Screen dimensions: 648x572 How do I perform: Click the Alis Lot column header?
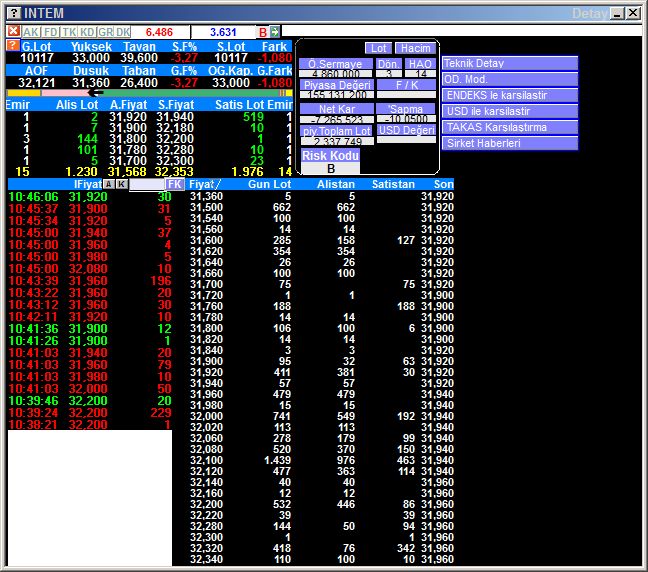pos(77,105)
